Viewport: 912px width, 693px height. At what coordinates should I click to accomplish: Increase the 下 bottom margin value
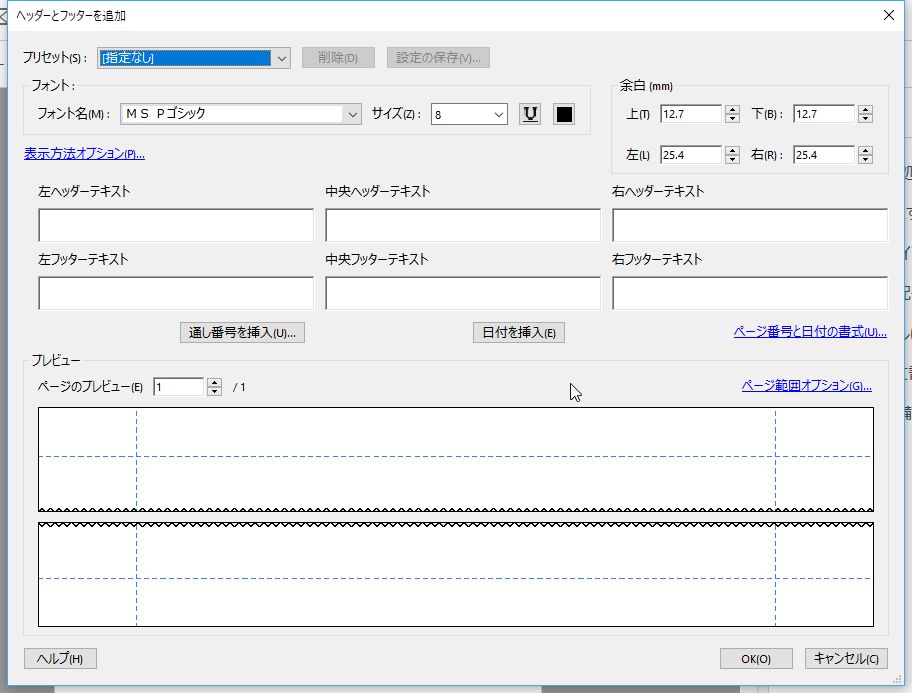[865, 109]
